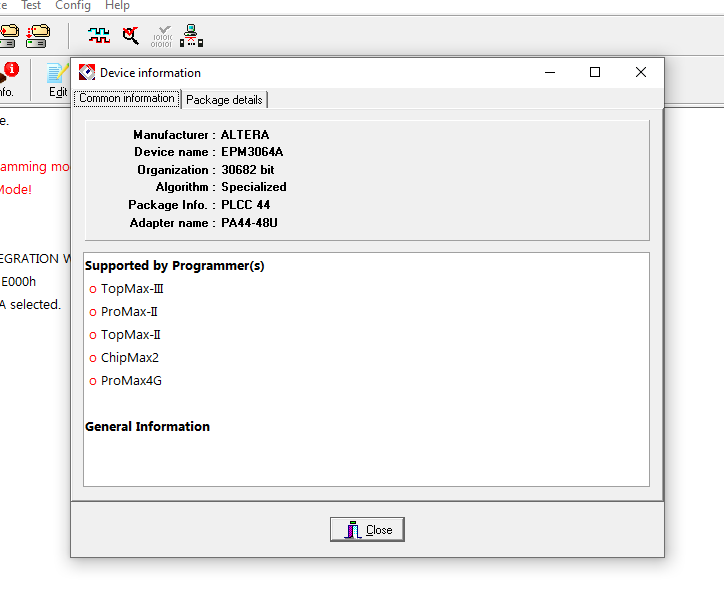Minimize the Device information window
Viewport: 724px width, 607px height.
tap(549, 72)
